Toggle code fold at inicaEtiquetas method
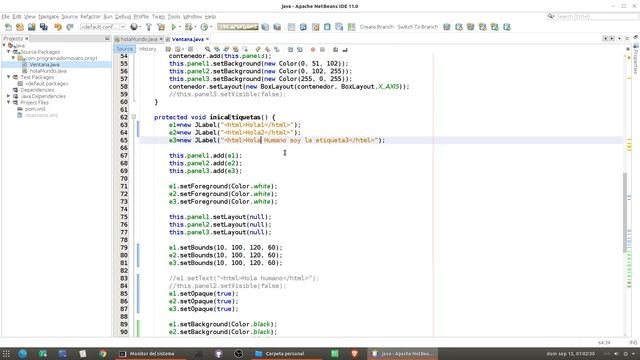The width and height of the screenshot is (640, 360). (133, 117)
